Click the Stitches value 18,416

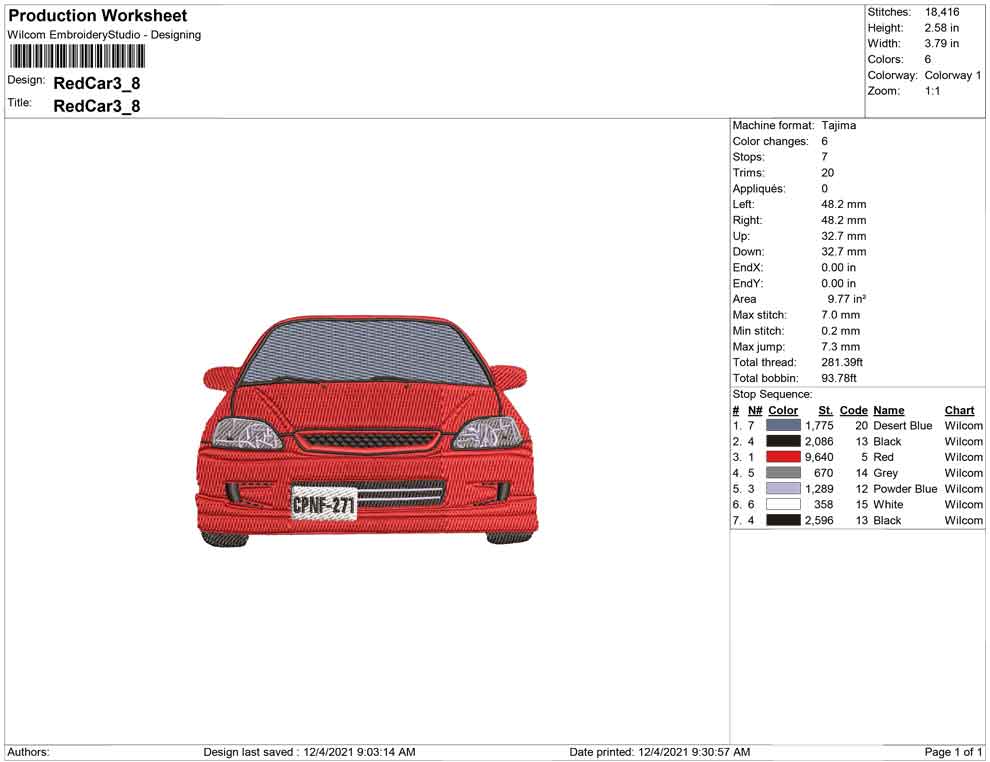[942, 12]
